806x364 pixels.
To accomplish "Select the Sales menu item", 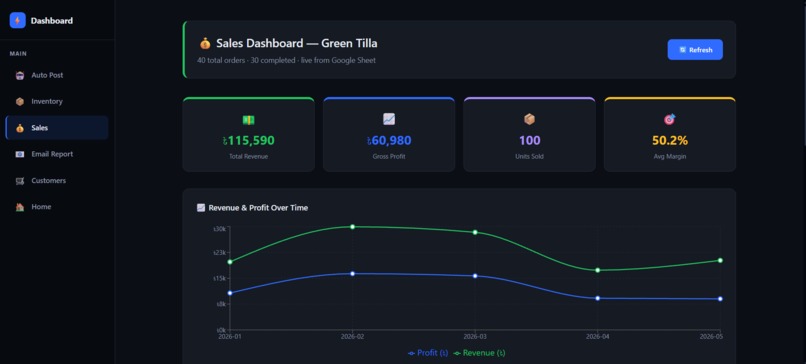I will 57,128.
